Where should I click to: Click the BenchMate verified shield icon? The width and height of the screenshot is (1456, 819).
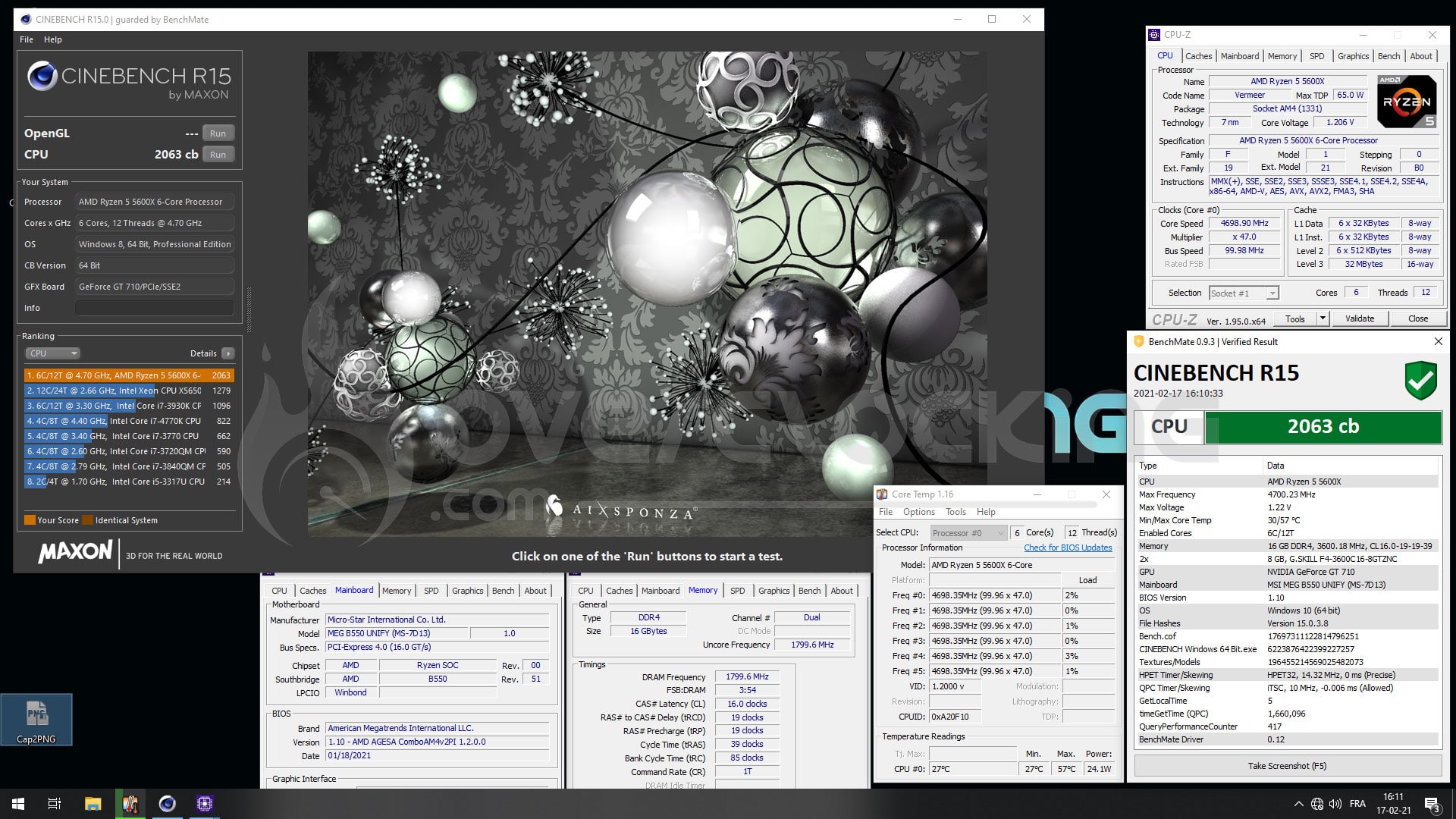(x=1420, y=381)
